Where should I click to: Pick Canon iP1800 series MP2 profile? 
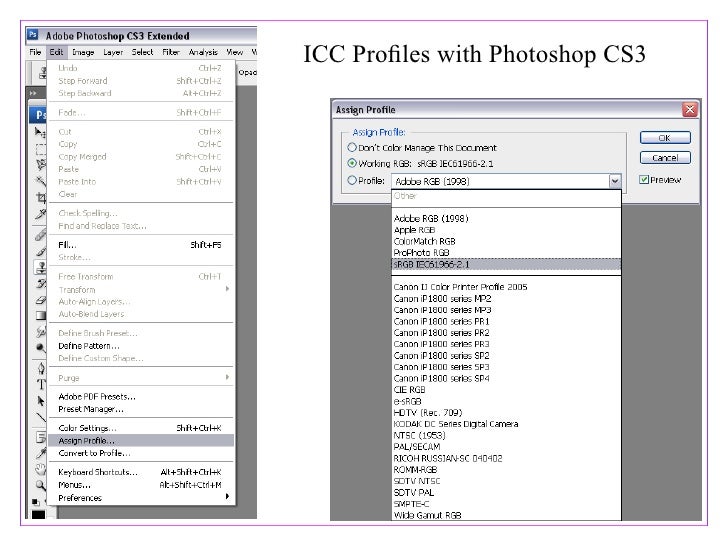tap(506, 298)
